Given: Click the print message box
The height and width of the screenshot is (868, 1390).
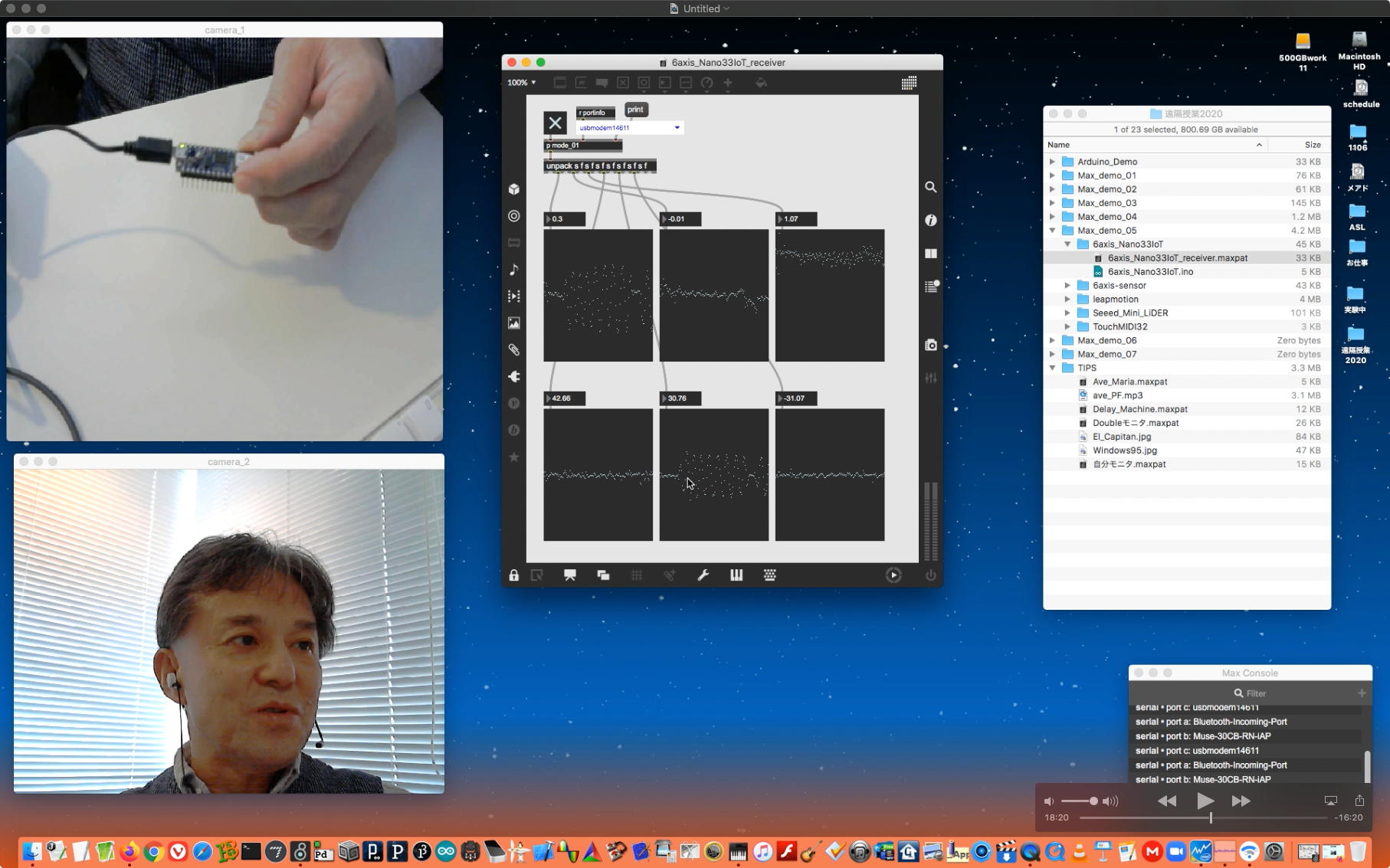Looking at the screenshot, I should click(x=635, y=110).
